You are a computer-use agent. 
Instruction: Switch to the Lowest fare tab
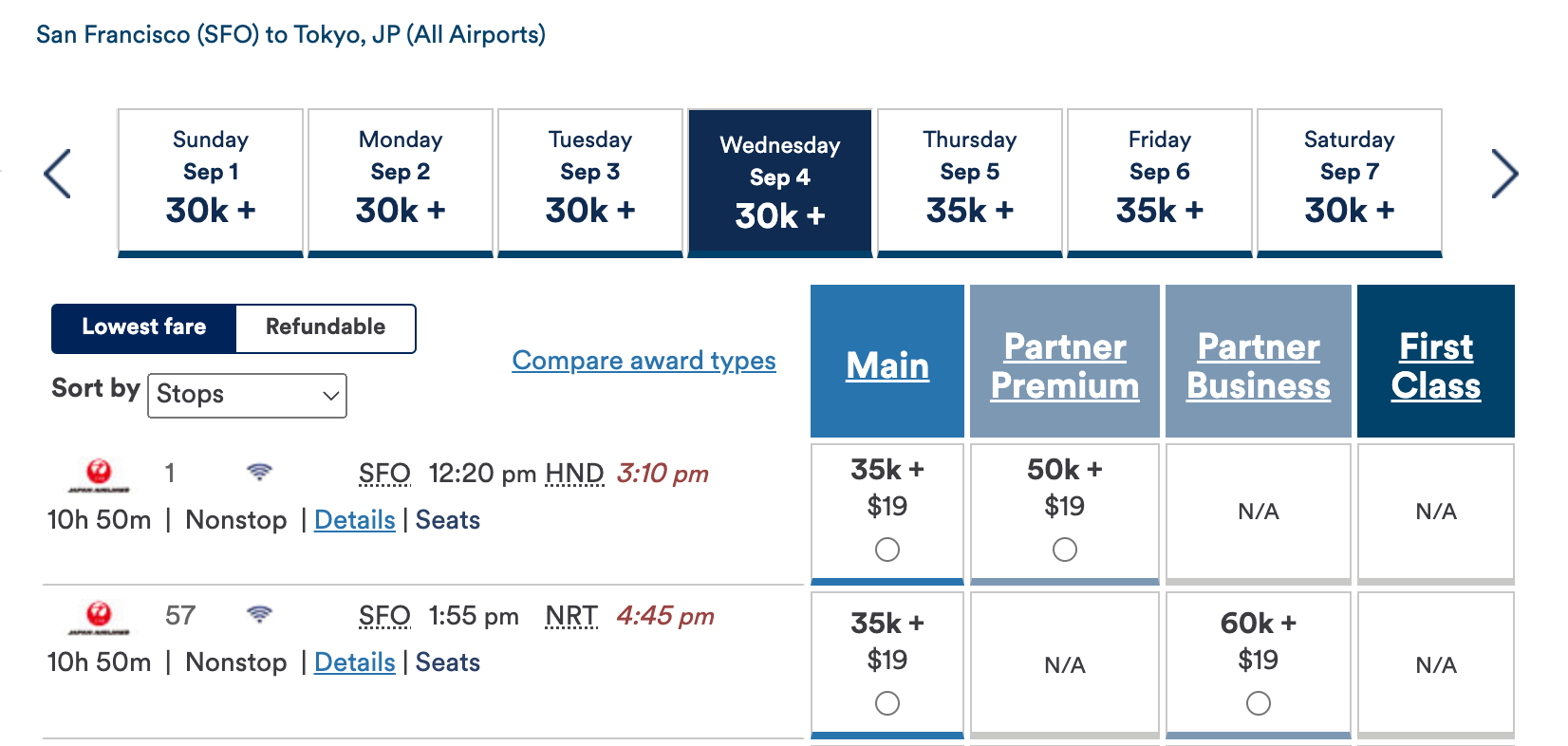(144, 327)
